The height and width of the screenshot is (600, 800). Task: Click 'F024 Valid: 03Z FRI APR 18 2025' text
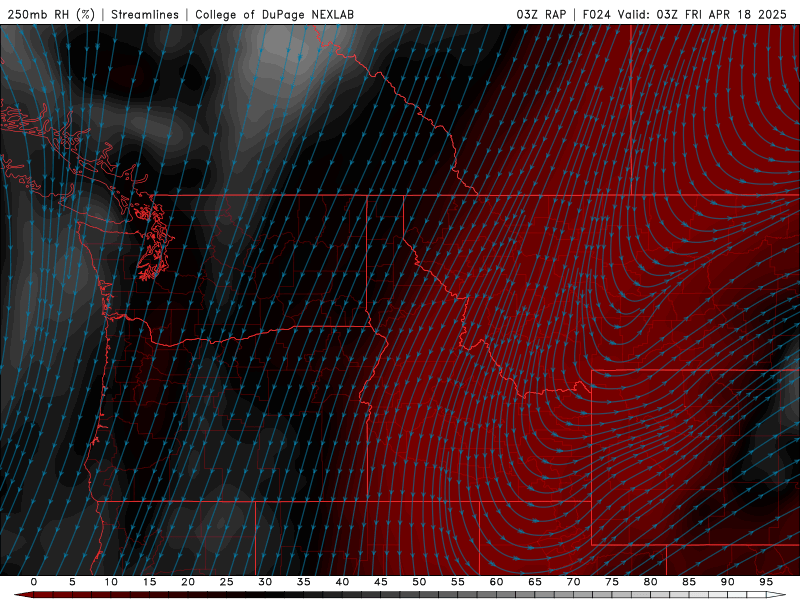coord(685,14)
